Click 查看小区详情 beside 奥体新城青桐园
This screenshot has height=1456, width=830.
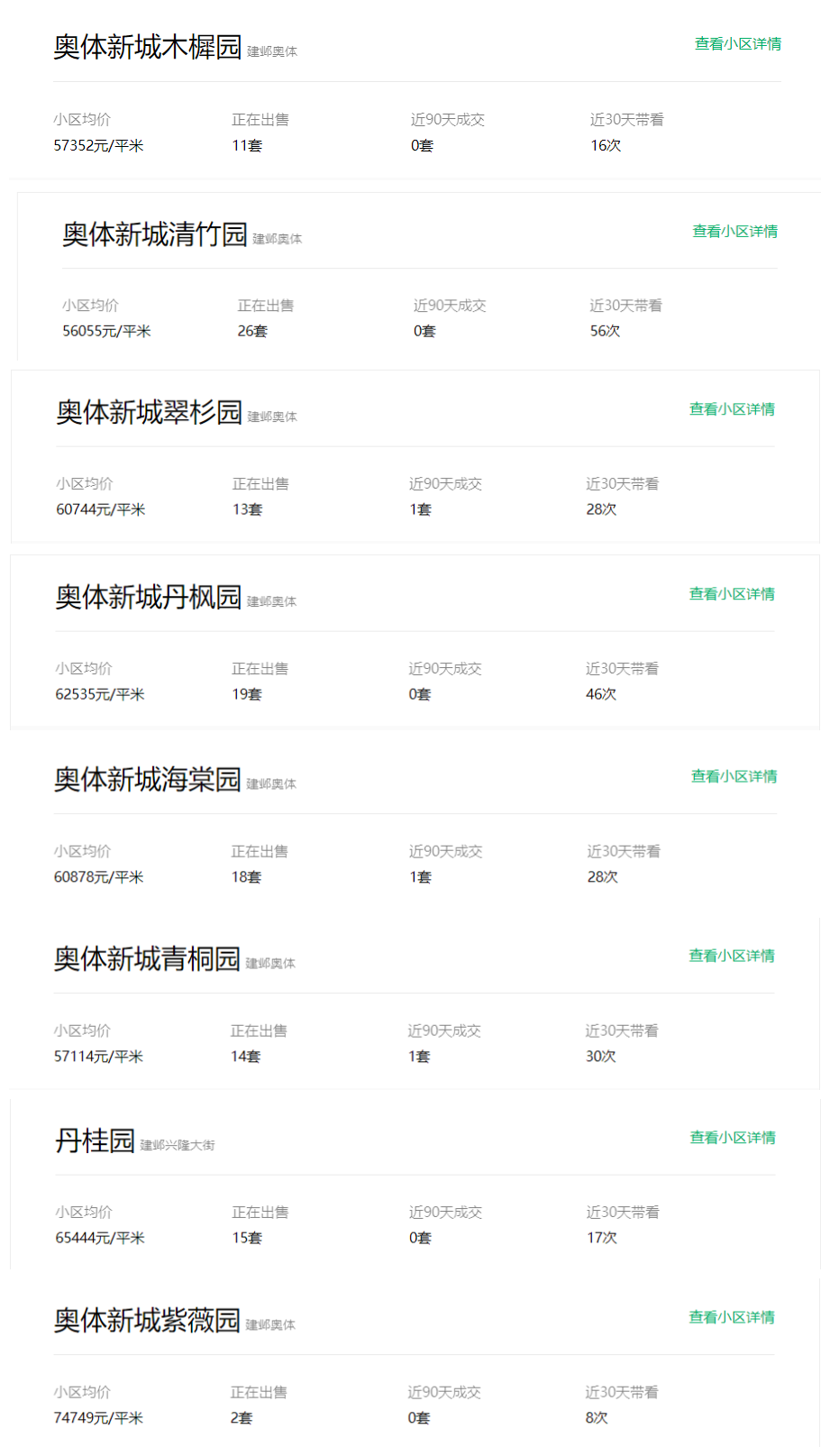(732, 957)
